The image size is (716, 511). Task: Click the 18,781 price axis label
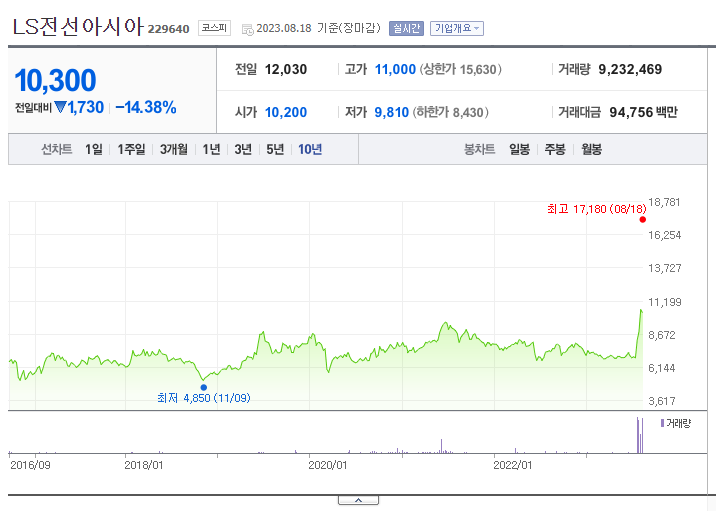pyautogui.click(x=664, y=202)
